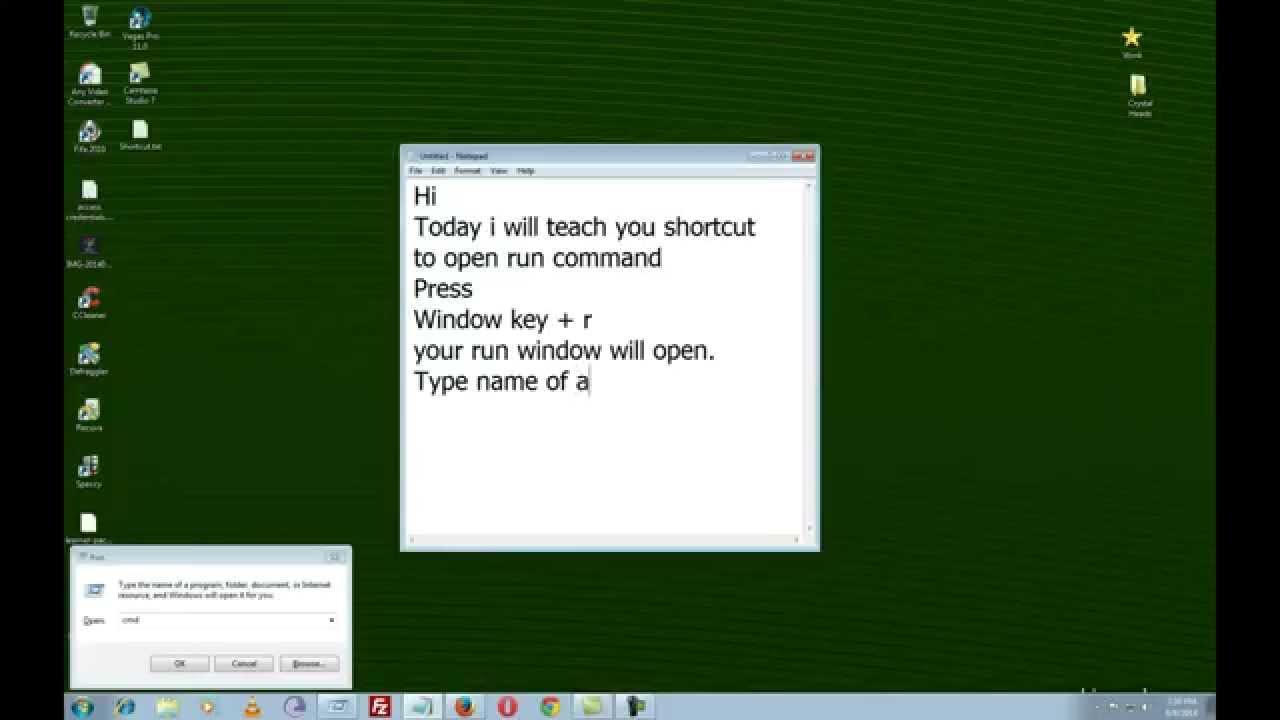Viewport: 1280px width, 720px height.
Task: Click Notepad's vertical scrollbar up arrow
Action: tap(809, 186)
